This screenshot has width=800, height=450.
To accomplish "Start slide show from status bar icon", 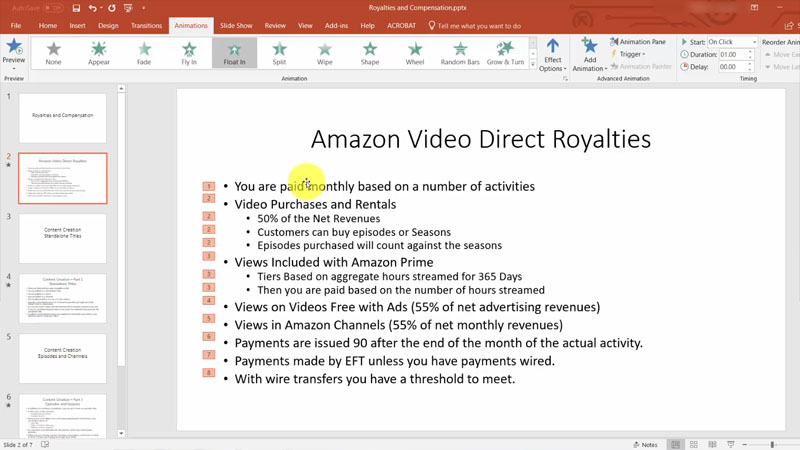I will (730, 444).
